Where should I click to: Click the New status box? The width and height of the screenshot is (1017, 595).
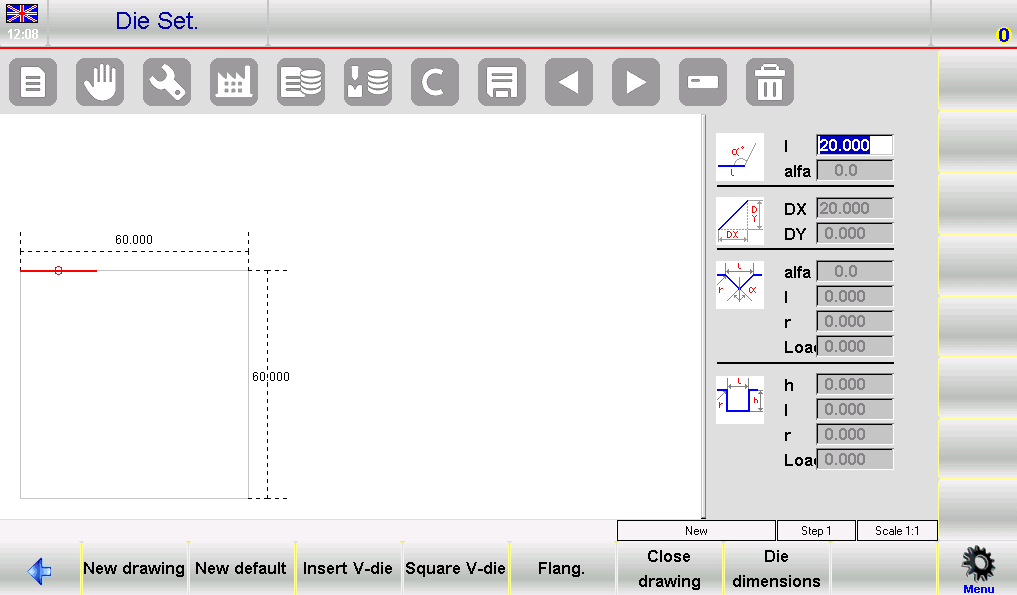click(x=696, y=531)
